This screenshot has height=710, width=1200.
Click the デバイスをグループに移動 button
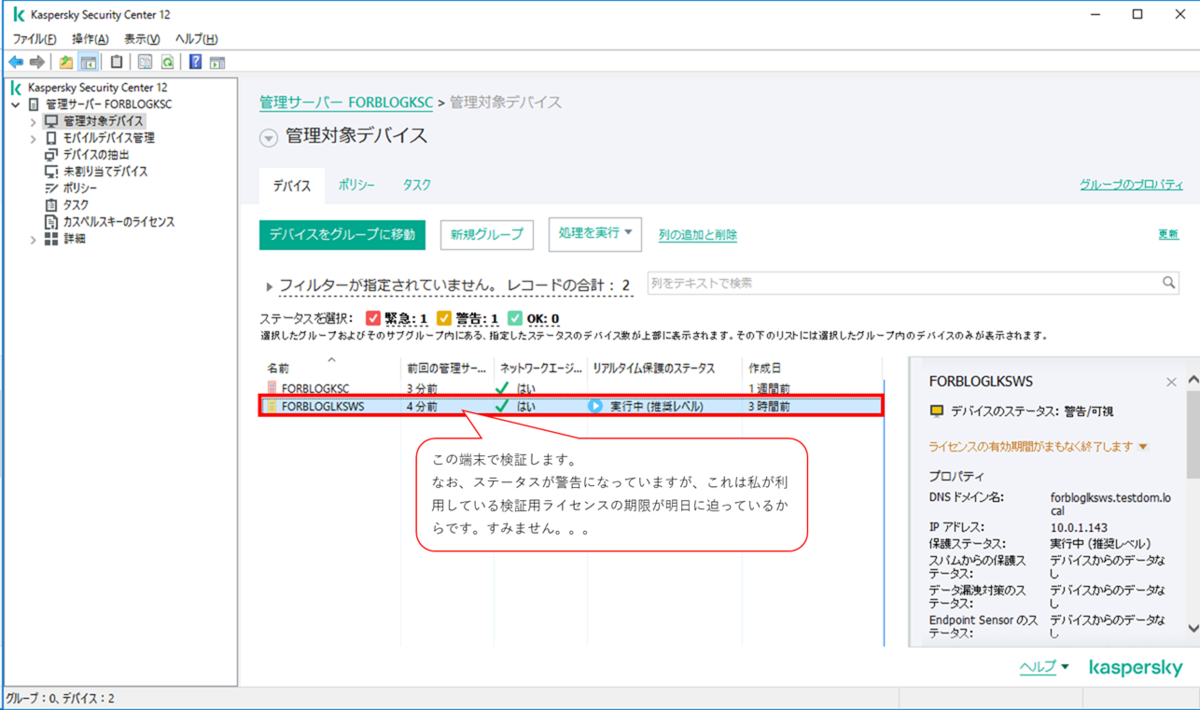(342, 234)
